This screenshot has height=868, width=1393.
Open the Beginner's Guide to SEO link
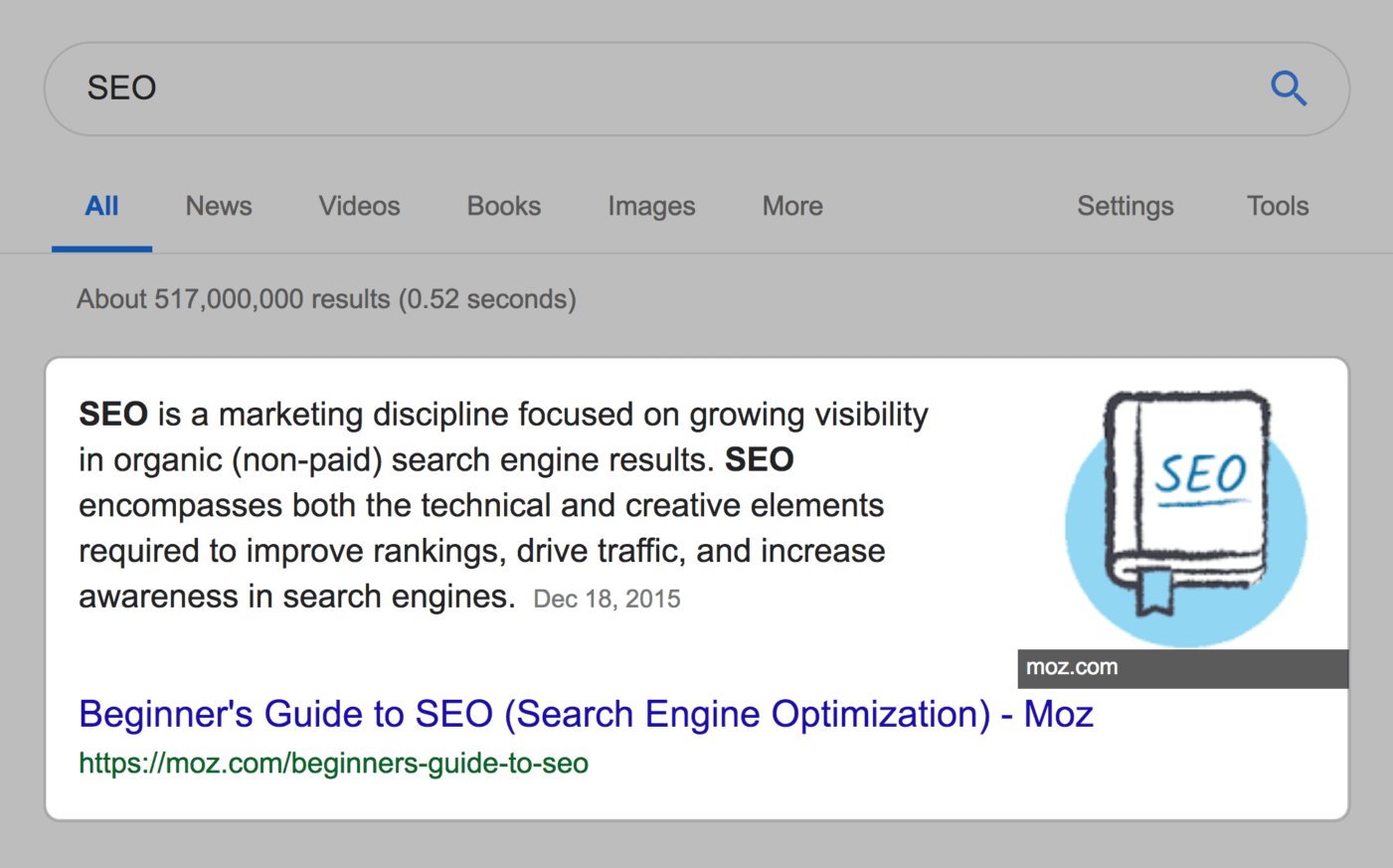pyautogui.click(x=586, y=714)
